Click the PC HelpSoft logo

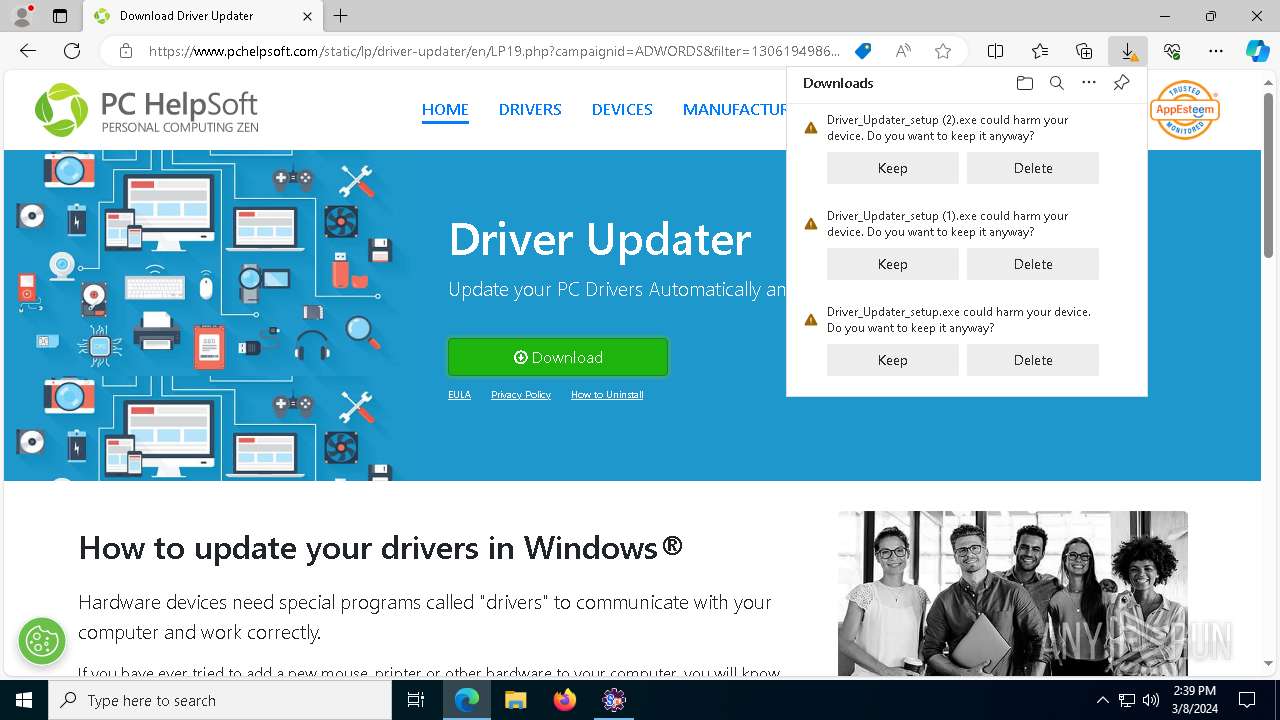point(147,109)
